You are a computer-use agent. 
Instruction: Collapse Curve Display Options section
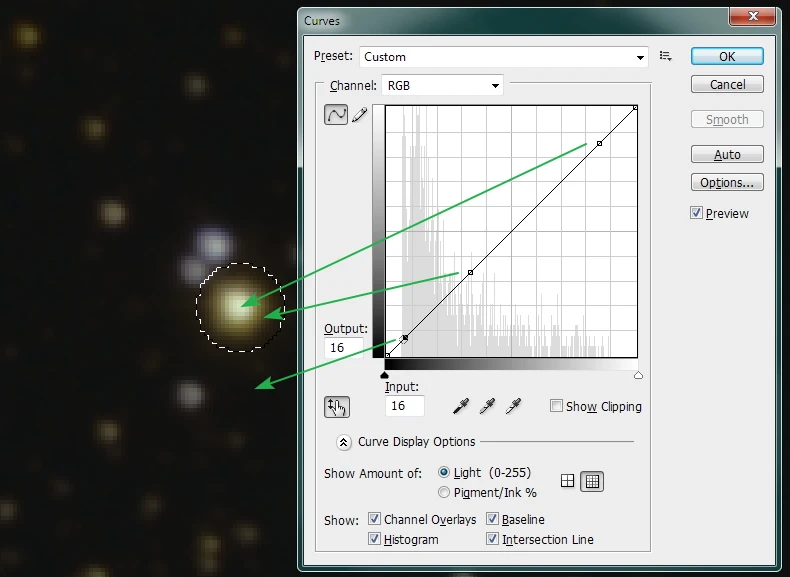(x=344, y=441)
